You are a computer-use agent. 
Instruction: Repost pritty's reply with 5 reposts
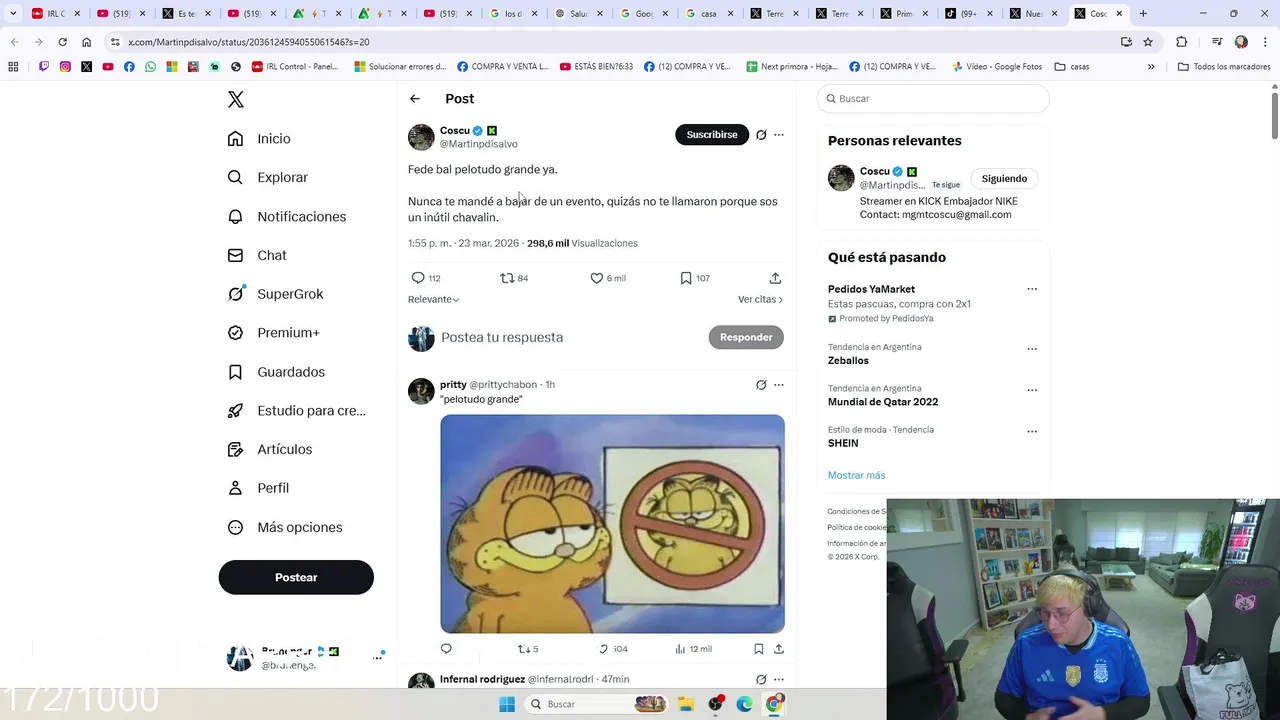522,649
